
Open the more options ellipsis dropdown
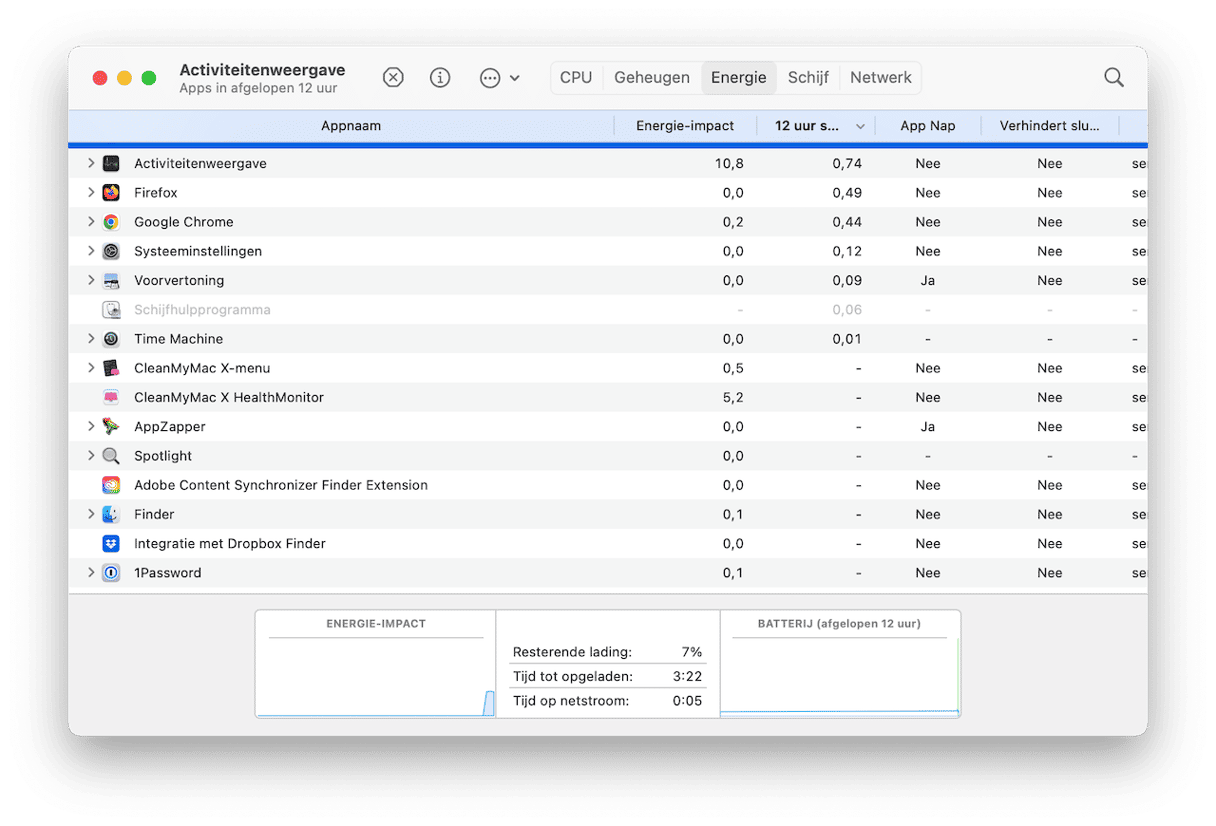(x=499, y=78)
